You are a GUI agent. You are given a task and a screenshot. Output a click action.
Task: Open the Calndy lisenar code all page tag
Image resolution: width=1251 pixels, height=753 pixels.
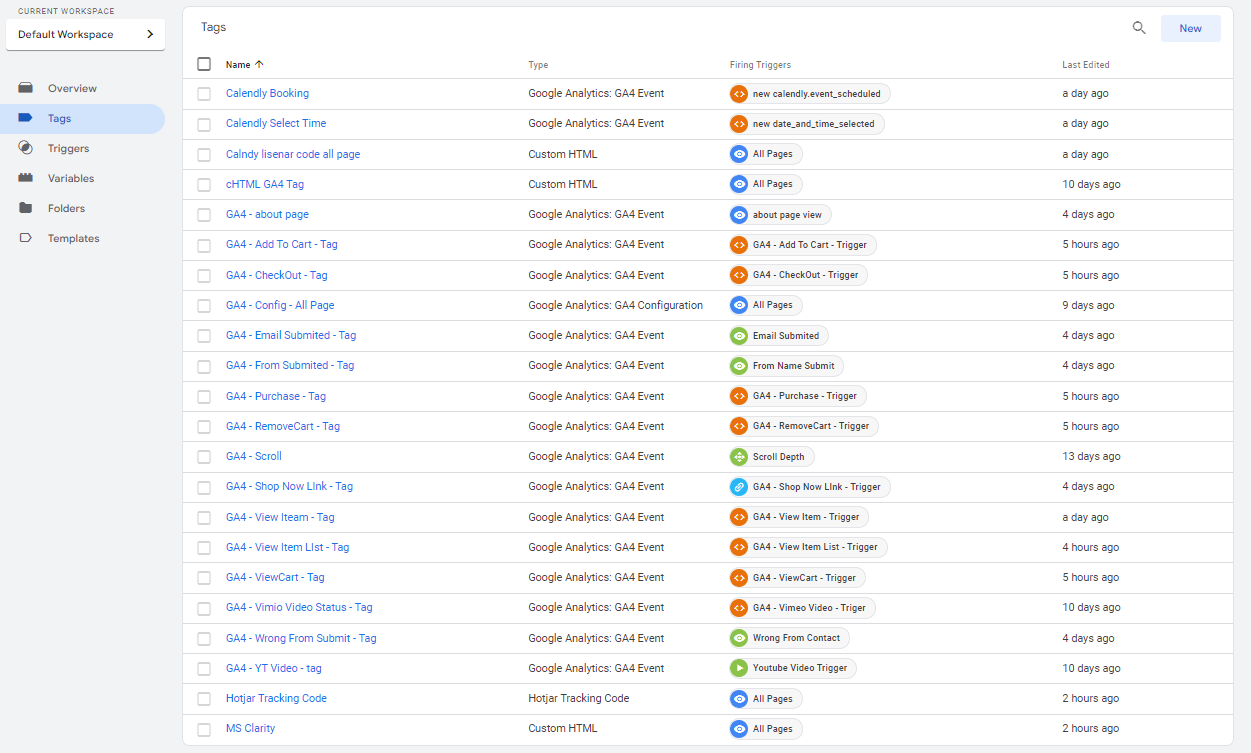point(293,154)
